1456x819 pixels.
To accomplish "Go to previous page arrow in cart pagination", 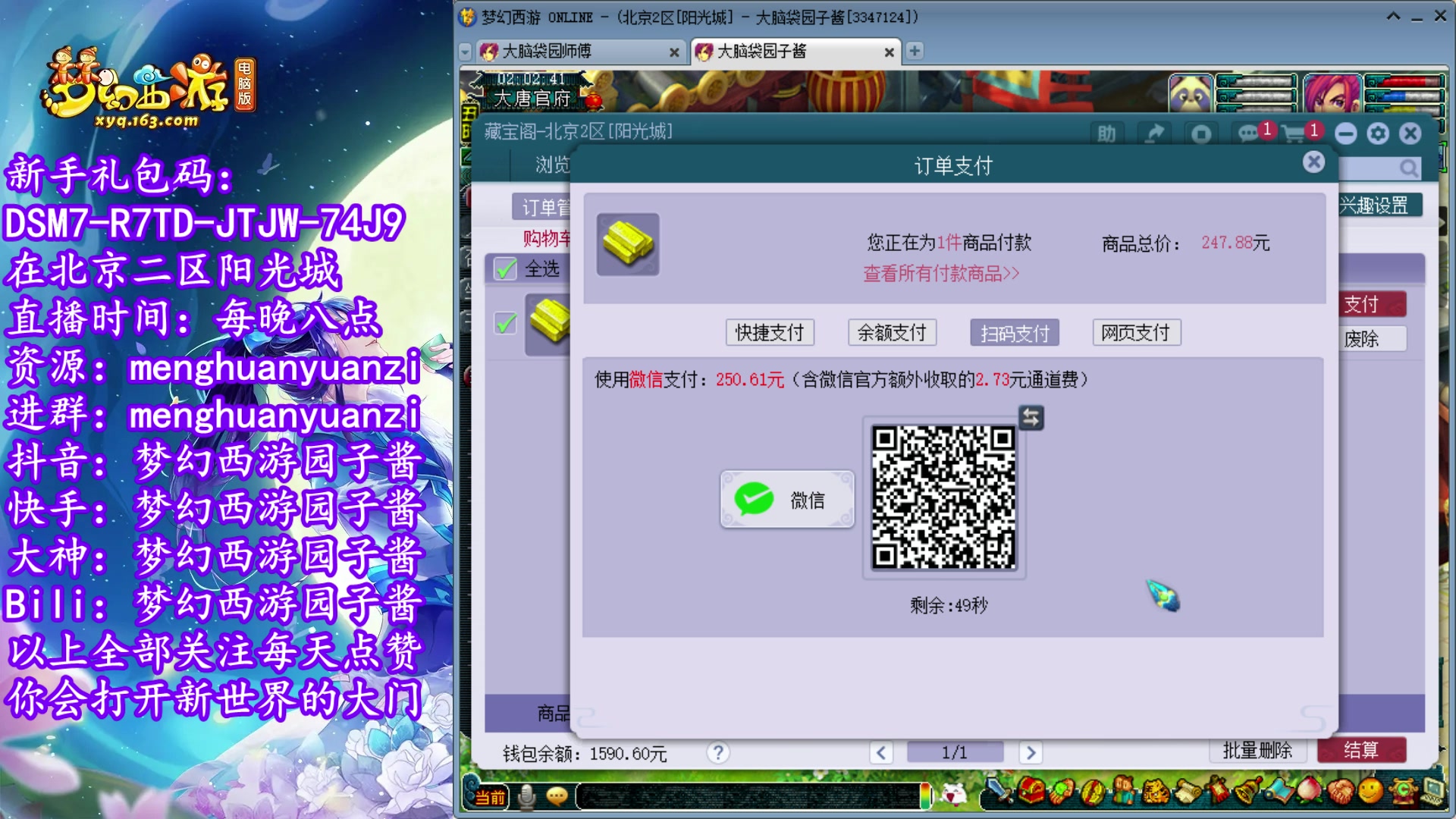I will click(880, 753).
